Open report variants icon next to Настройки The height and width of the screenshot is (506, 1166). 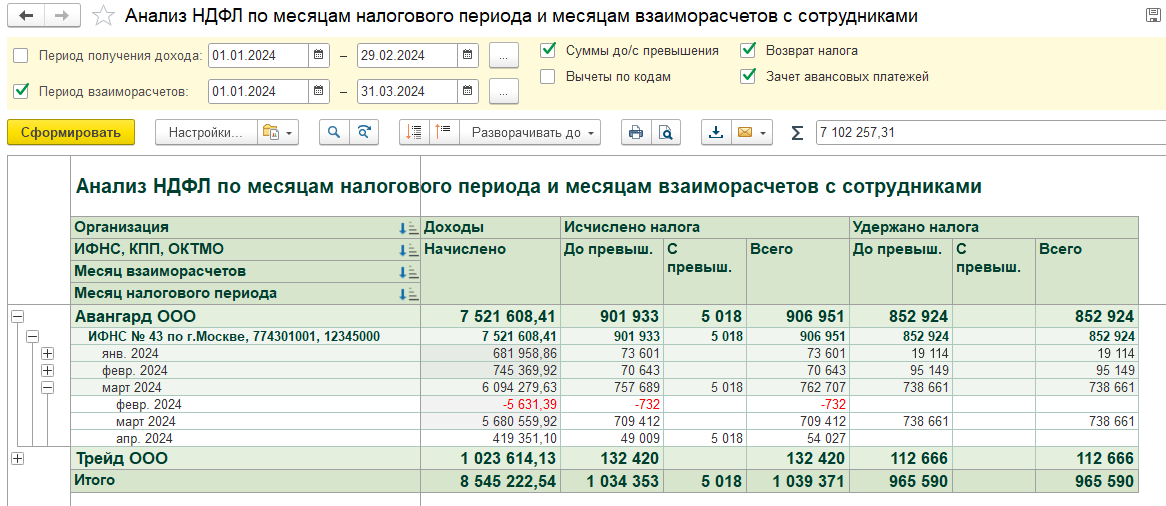click(x=278, y=132)
